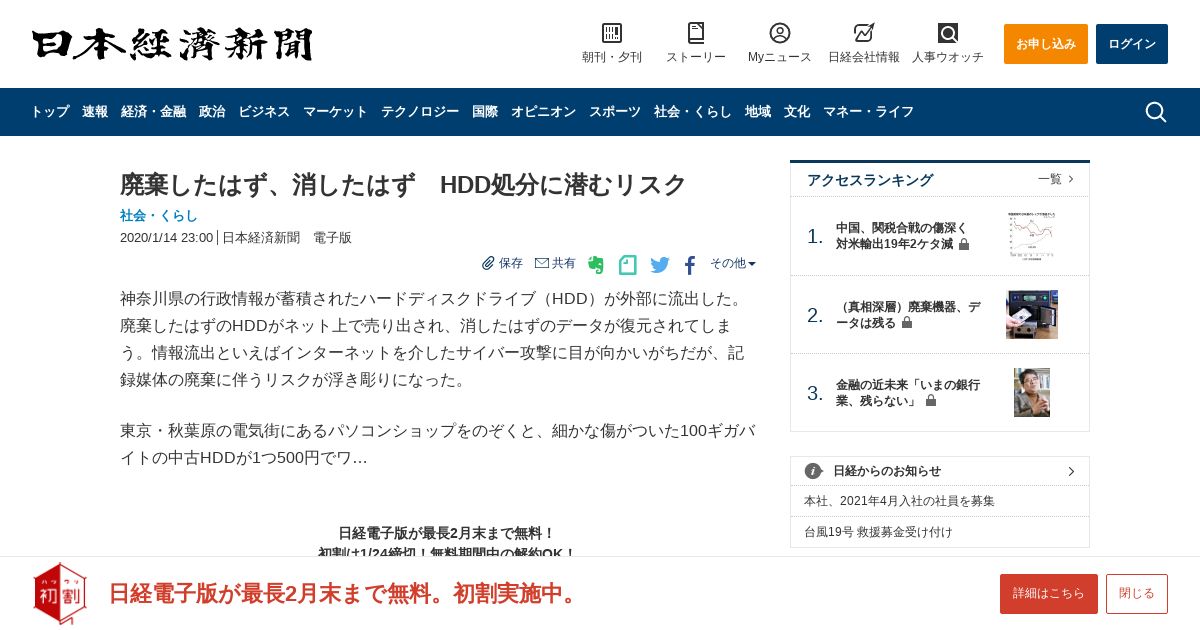Open ビジネス section

coord(264,112)
